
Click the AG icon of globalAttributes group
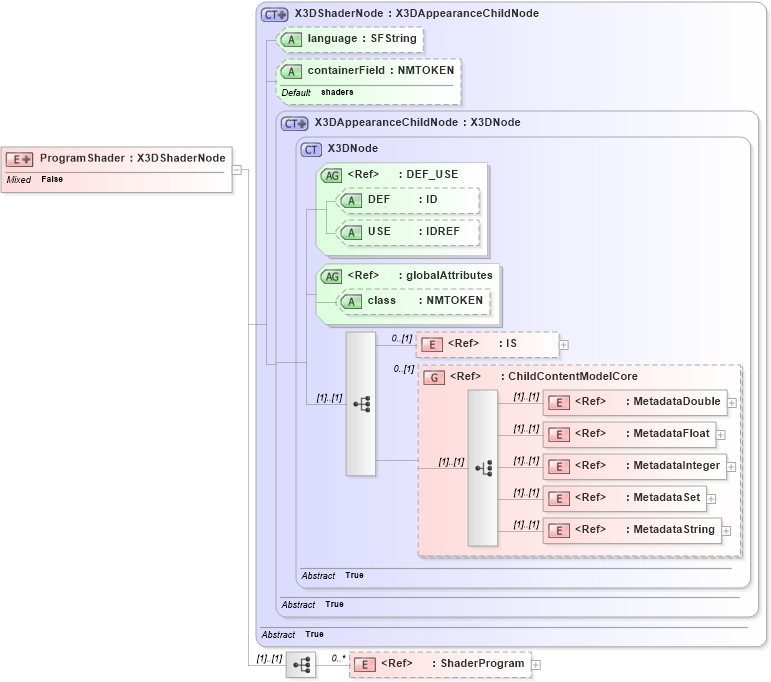(x=332, y=276)
